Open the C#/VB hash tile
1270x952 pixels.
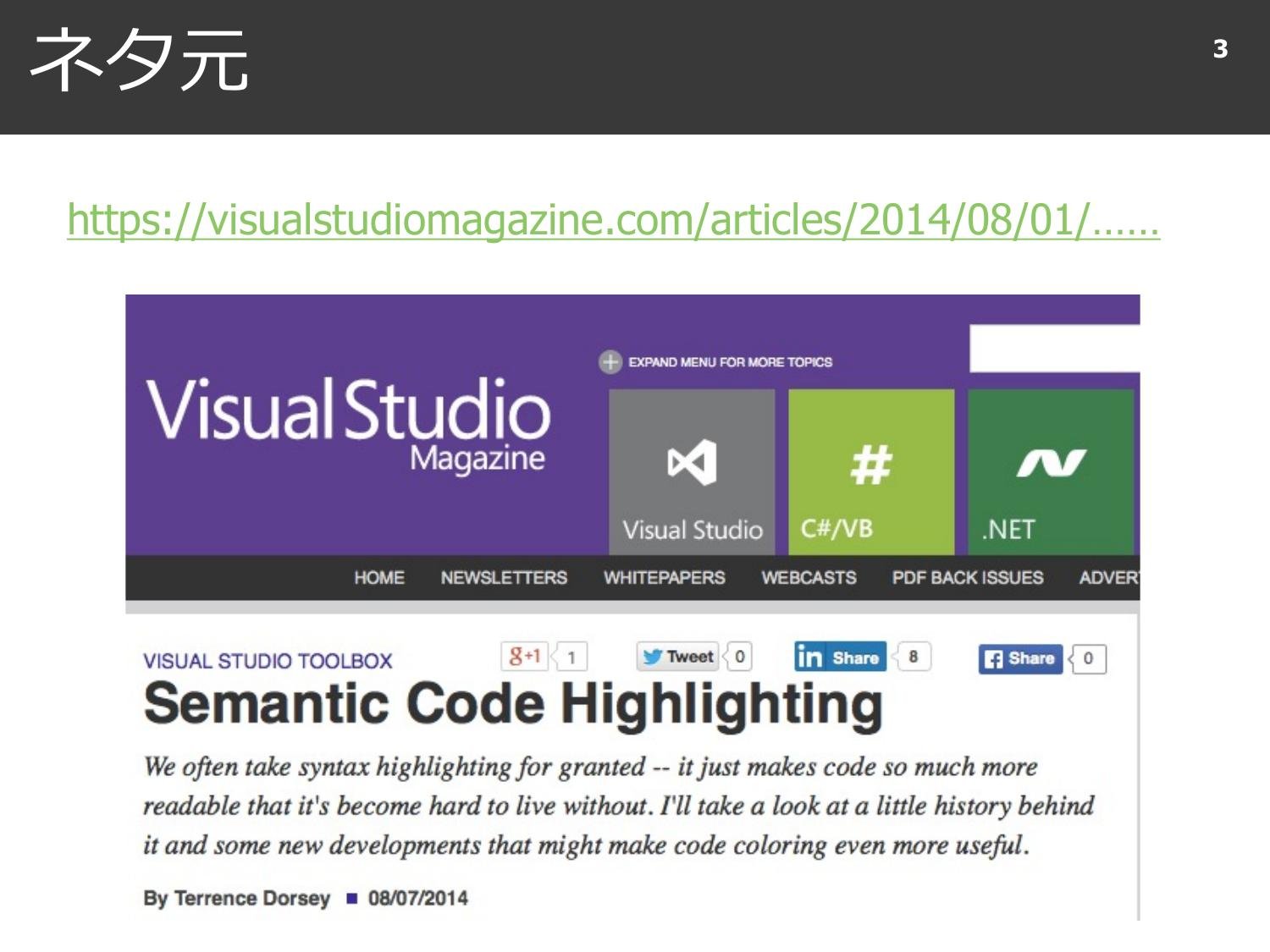coord(870,471)
